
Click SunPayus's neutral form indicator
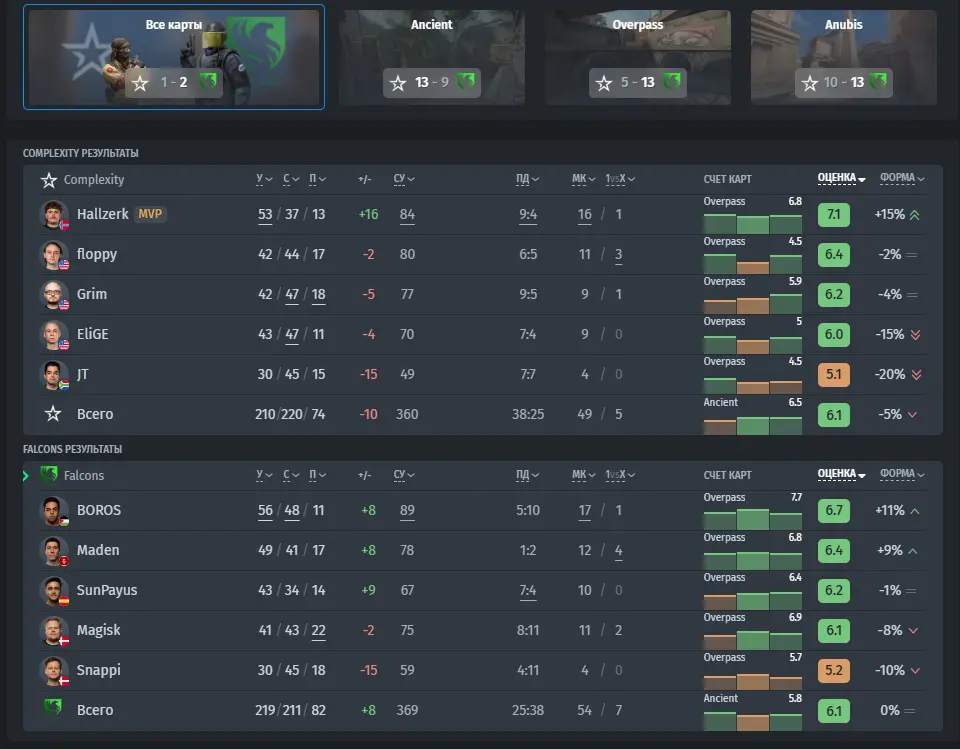pos(911,591)
